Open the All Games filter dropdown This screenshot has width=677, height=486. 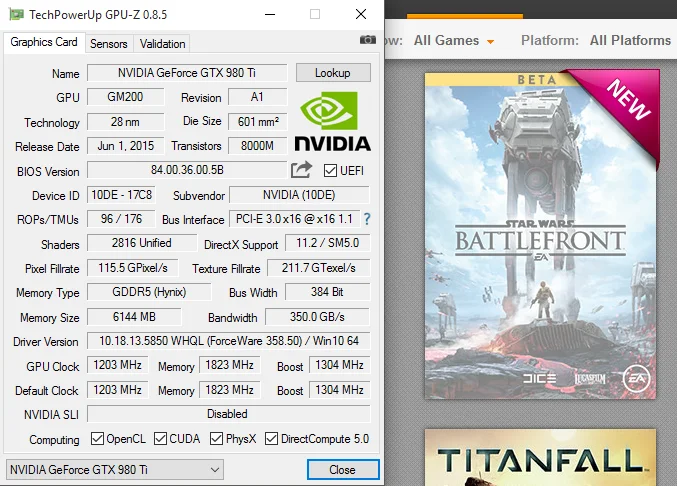454,41
